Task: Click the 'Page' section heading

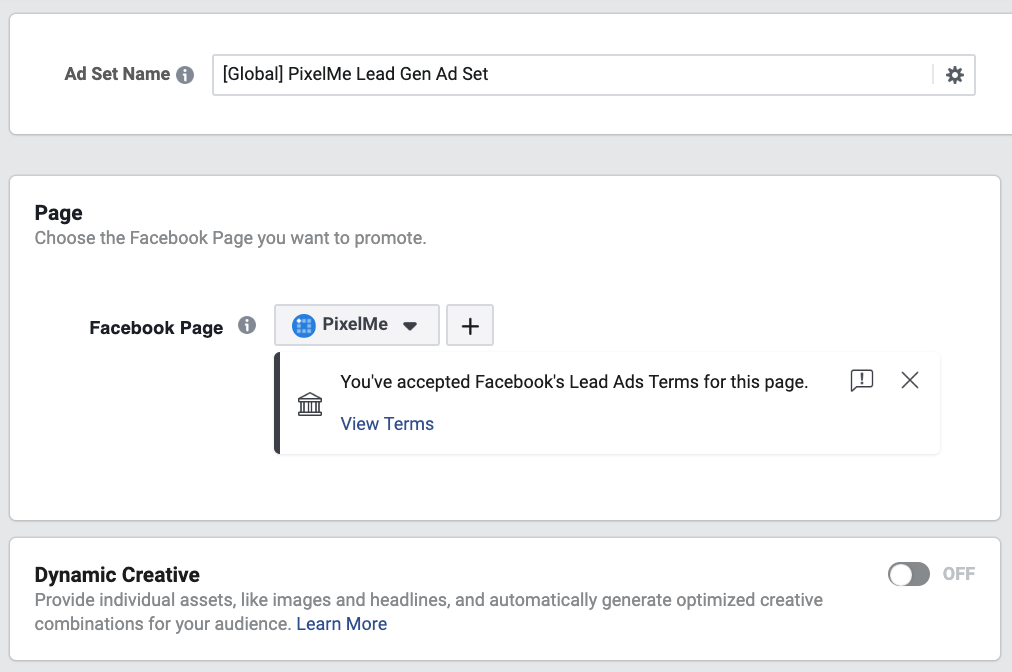Action: coord(59,213)
